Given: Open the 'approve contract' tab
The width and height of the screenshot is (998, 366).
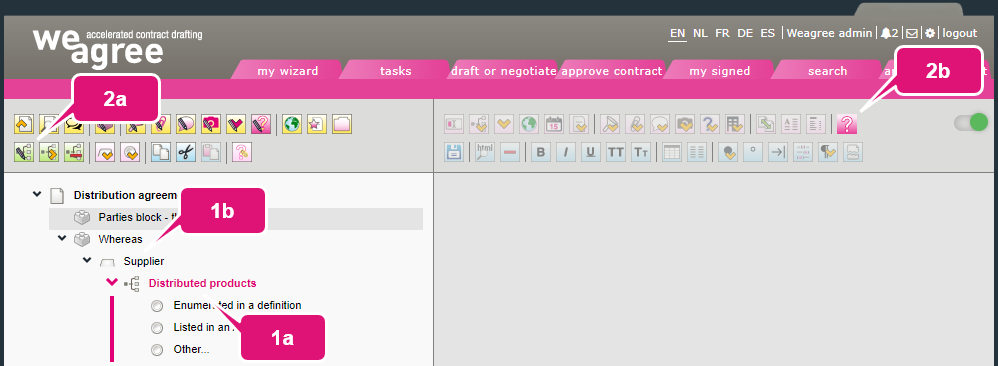Looking at the screenshot, I should click(612, 71).
